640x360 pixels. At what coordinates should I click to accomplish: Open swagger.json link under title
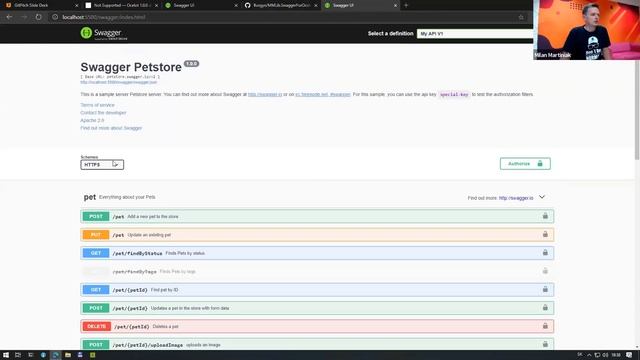coord(118,82)
